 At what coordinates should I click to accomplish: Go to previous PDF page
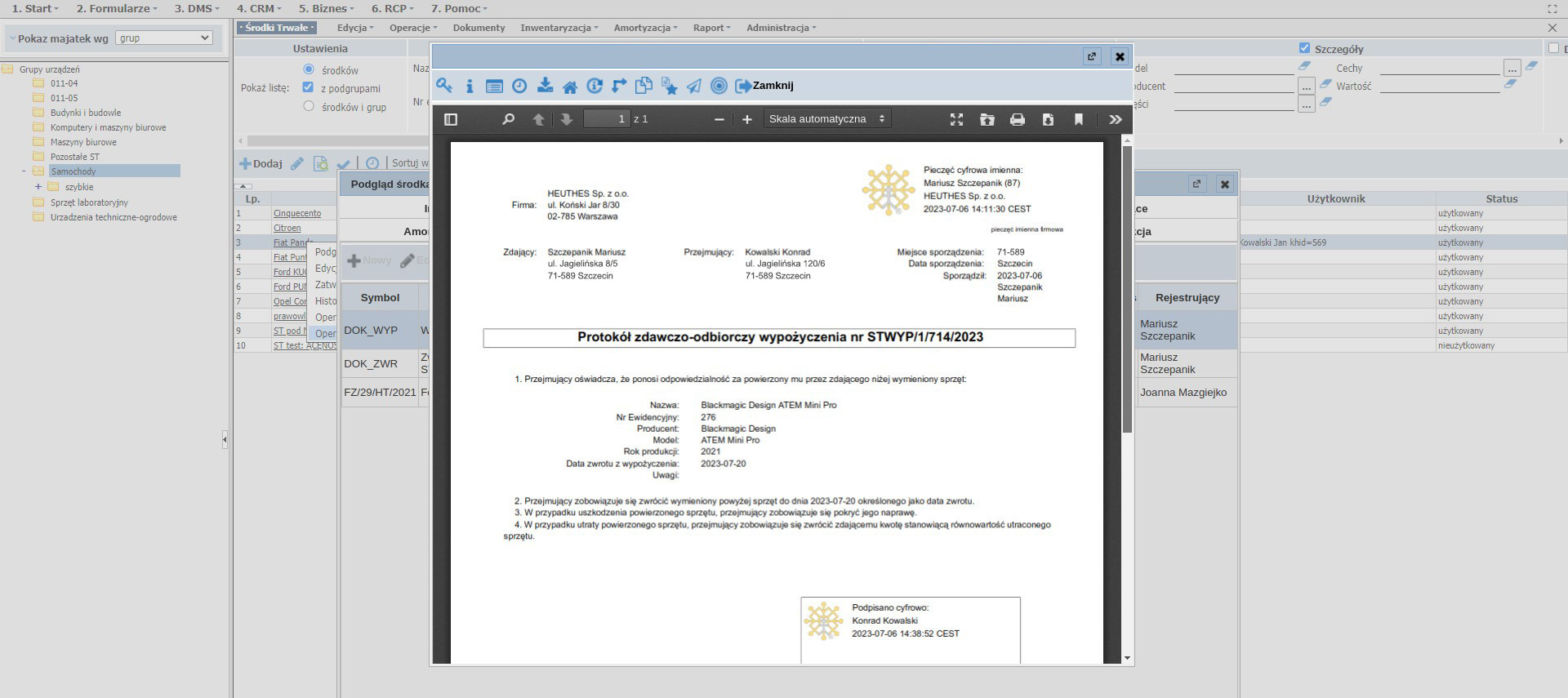(x=538, y=119)
